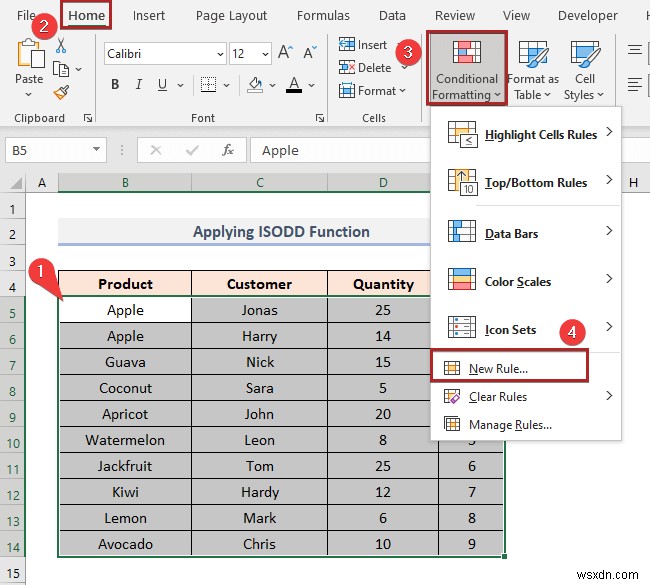Click the Insert cells button
The height and width of the screenshot is (585, 650).
click(x=363, y=45)
